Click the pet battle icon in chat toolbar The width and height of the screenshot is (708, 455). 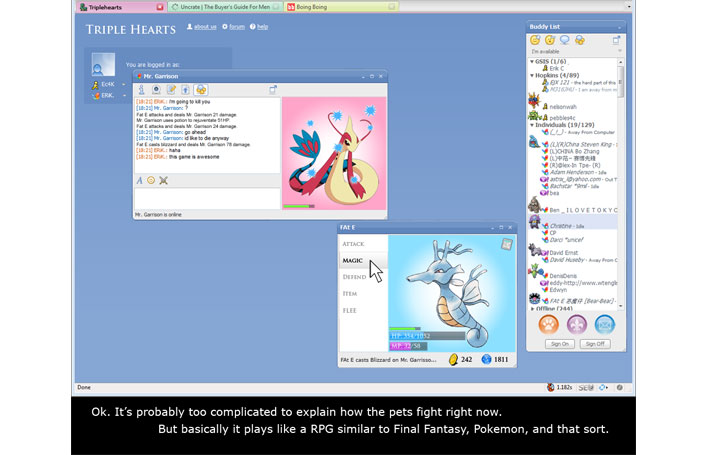[x=201, y=90]
